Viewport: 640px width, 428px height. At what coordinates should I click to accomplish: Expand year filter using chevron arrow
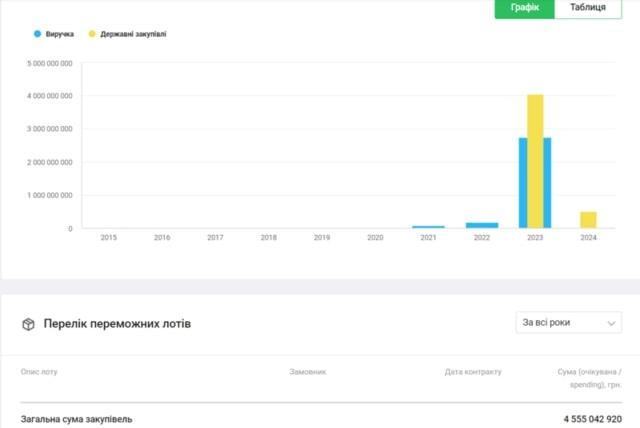pos(610,323)
